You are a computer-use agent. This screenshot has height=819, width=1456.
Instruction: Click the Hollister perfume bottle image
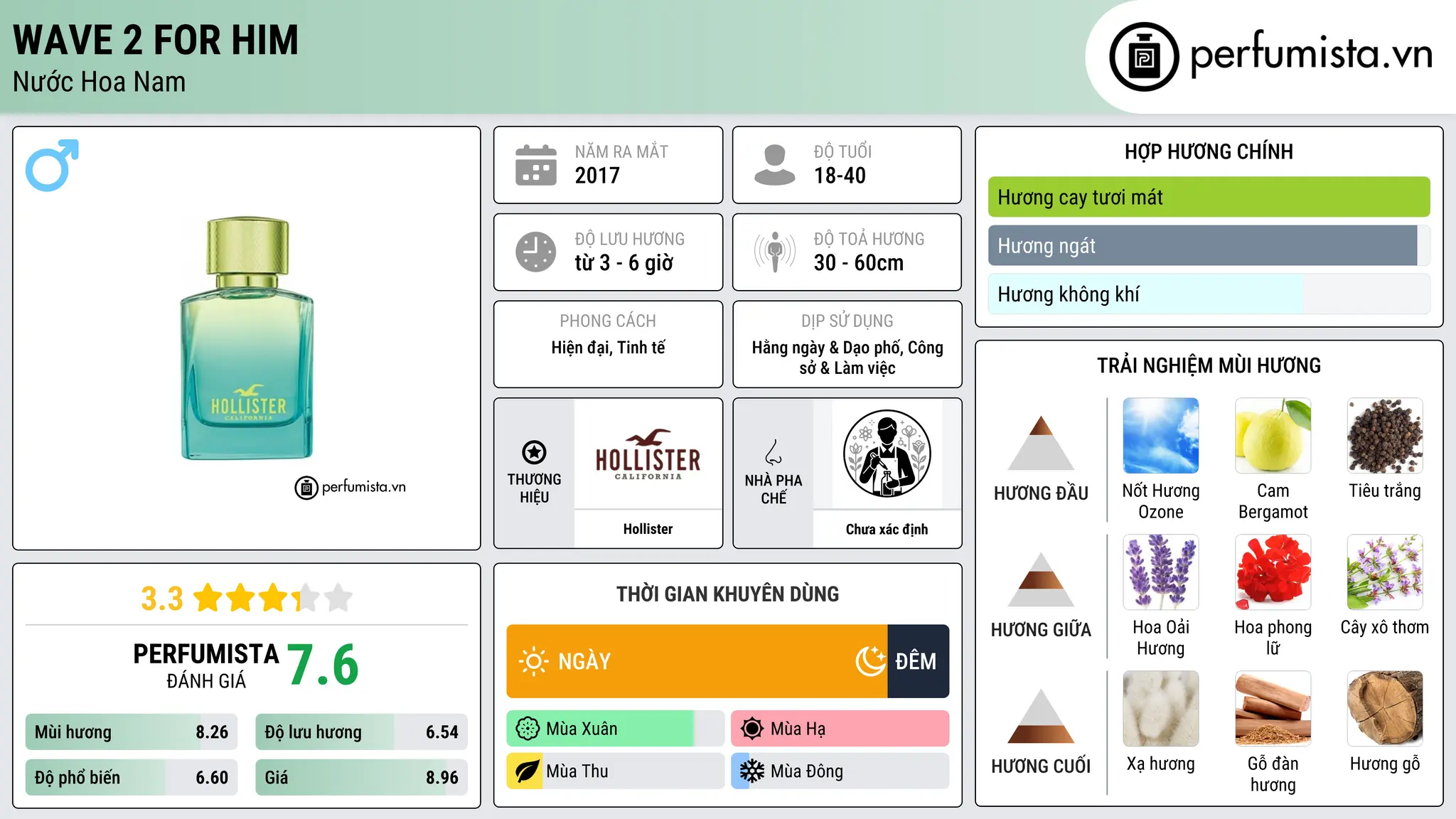(247, 338)
